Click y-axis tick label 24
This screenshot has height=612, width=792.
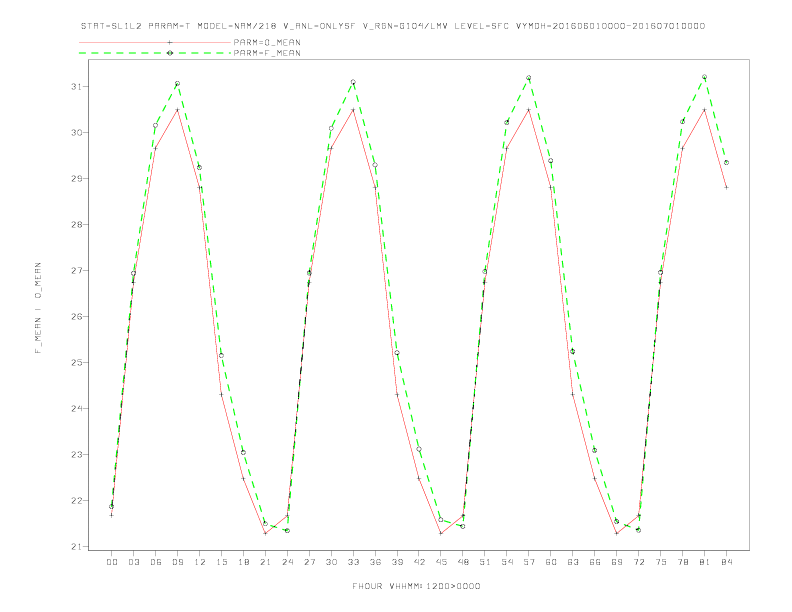tap(77, 409)
